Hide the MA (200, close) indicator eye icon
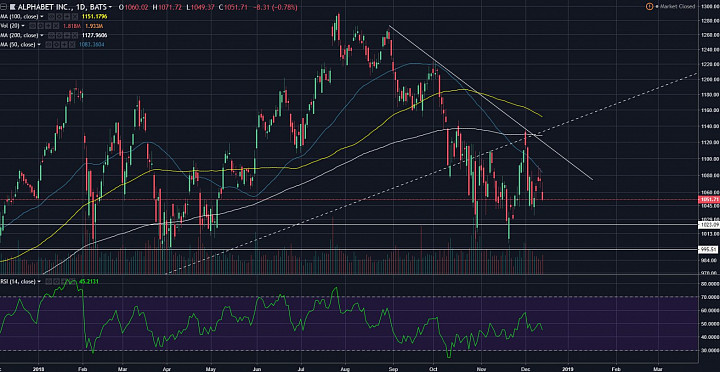 [51, 35]
